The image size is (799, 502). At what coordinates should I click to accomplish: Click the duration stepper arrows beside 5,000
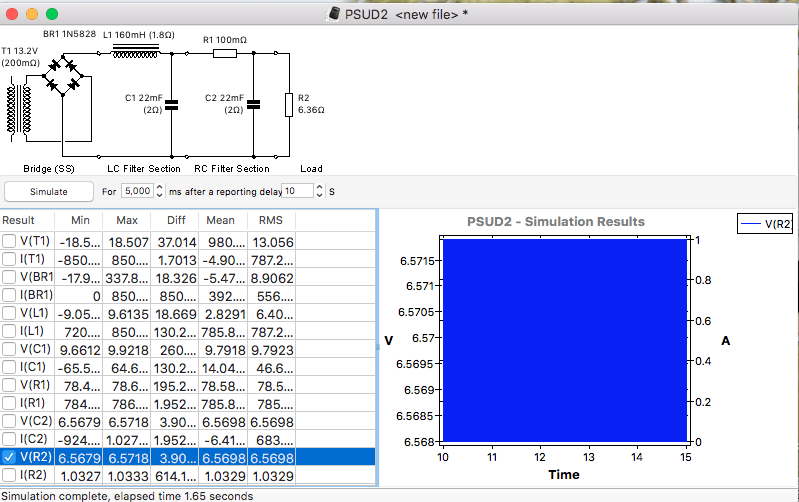[159, 191]
